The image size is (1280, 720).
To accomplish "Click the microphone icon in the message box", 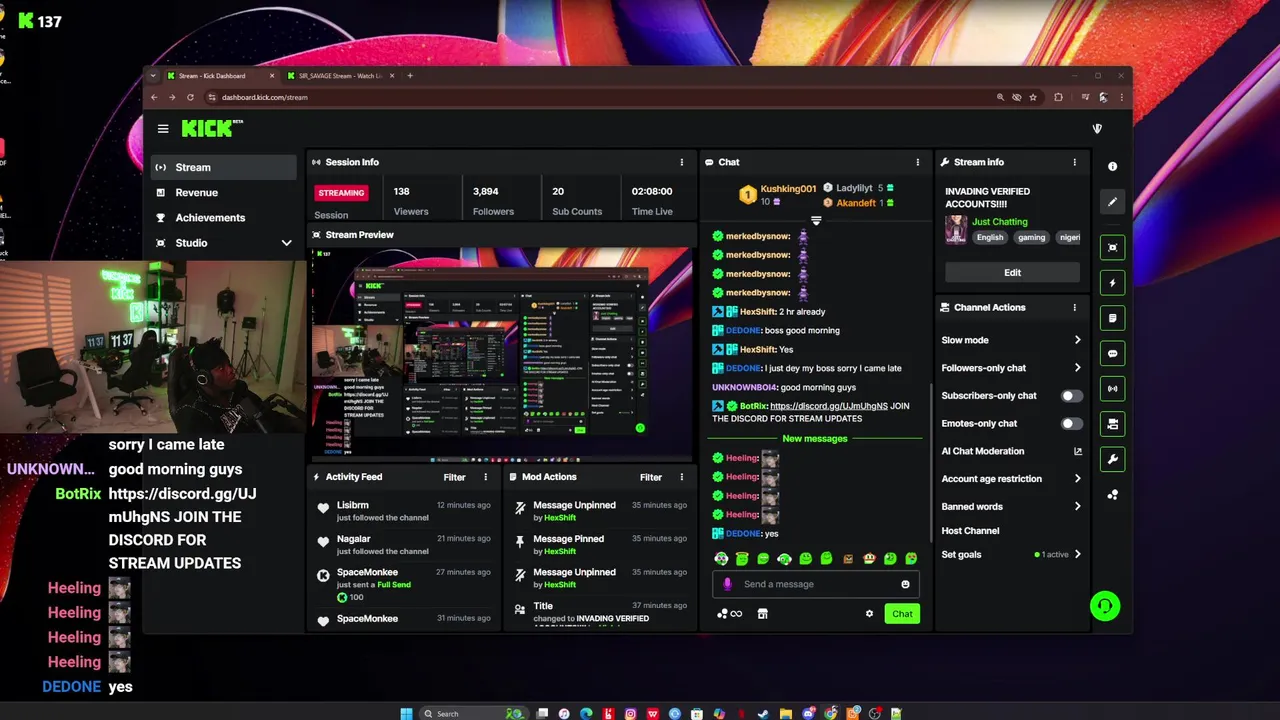I will click(x=727, y=584).
